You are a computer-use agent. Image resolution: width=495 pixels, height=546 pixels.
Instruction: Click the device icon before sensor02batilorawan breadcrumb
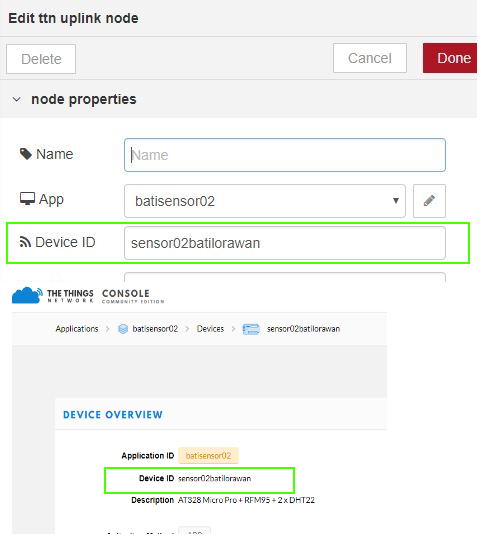click(x=251, y=329)
